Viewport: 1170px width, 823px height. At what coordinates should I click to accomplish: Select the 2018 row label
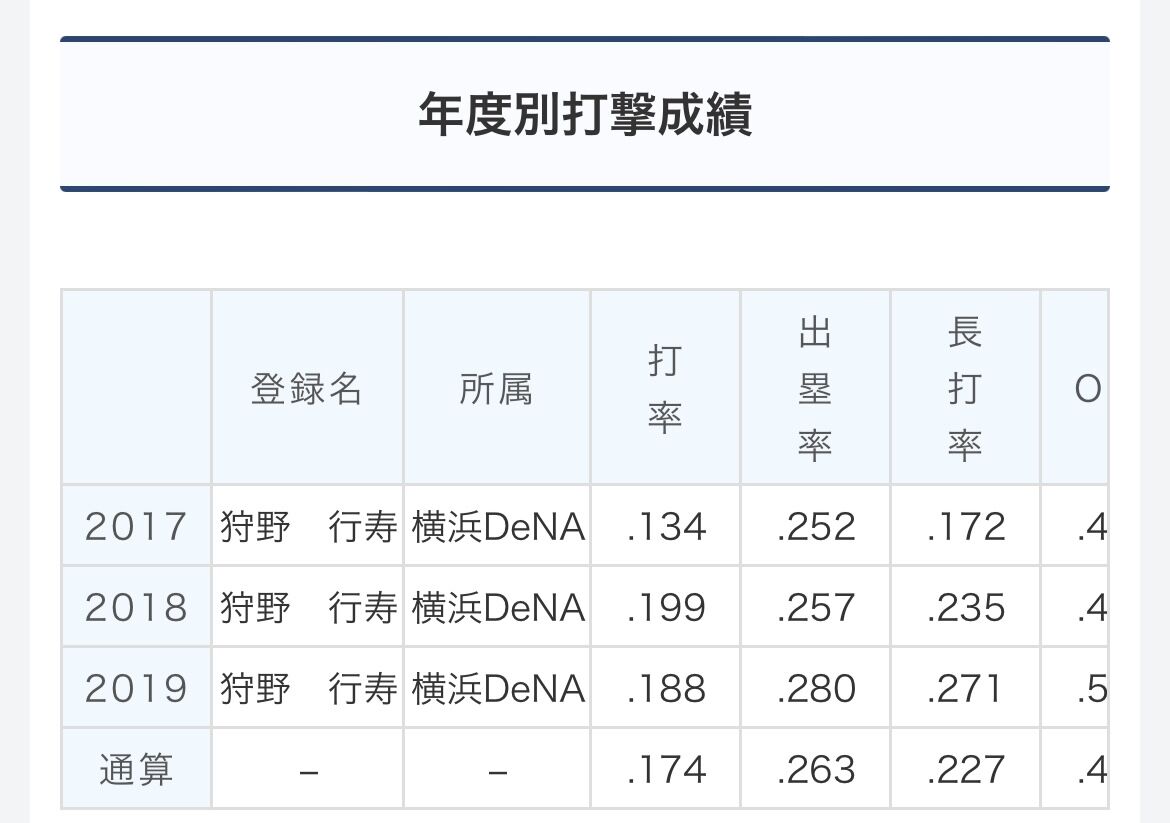coord(136,607)
